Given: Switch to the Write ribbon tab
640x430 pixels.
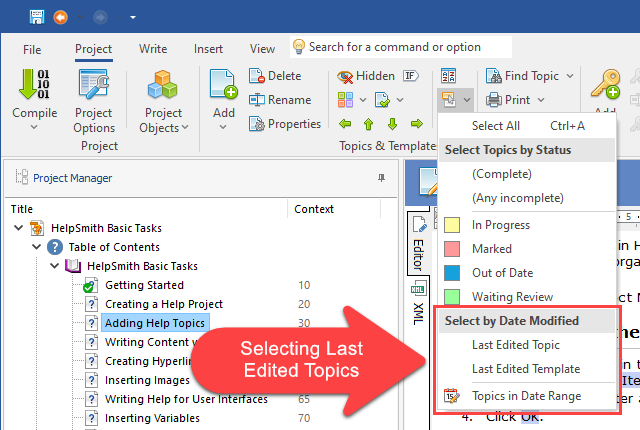Looking at the screenshot, I should [153, 49].
